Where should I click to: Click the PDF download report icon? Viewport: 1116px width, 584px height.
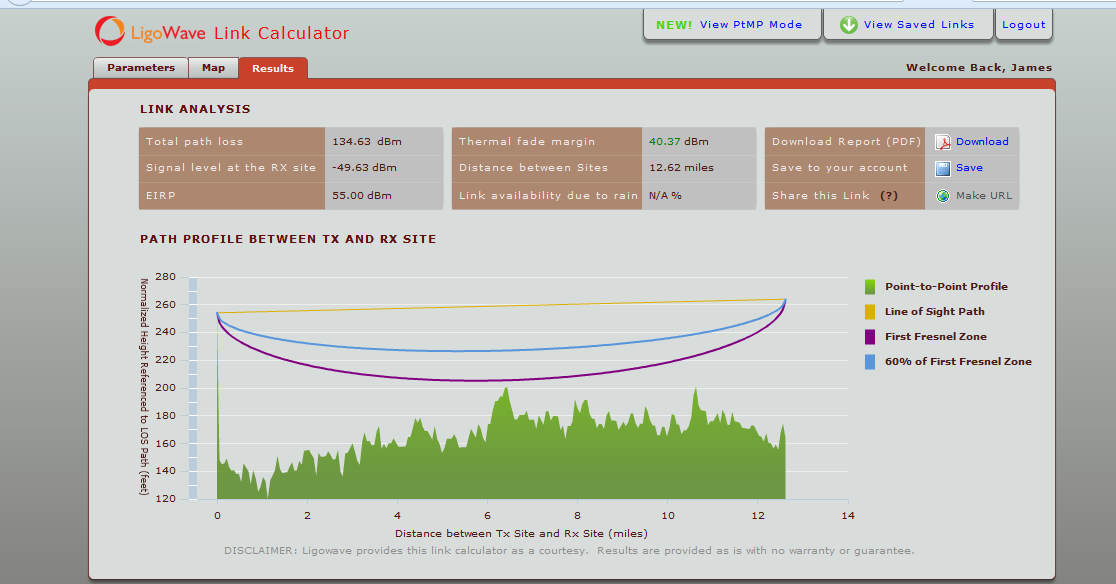coord(942,142)
